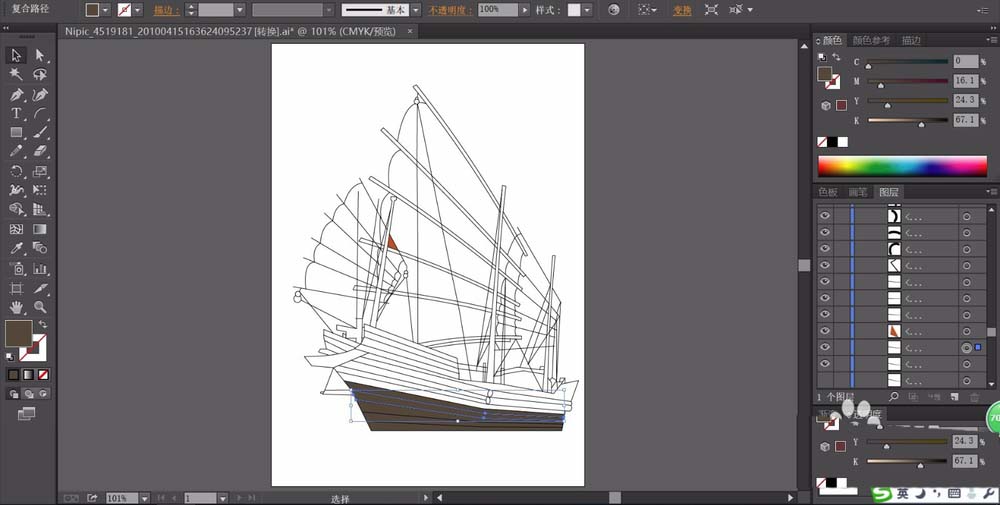
Task: Toggle visibility of the topmost layer row
Action: 825,215
